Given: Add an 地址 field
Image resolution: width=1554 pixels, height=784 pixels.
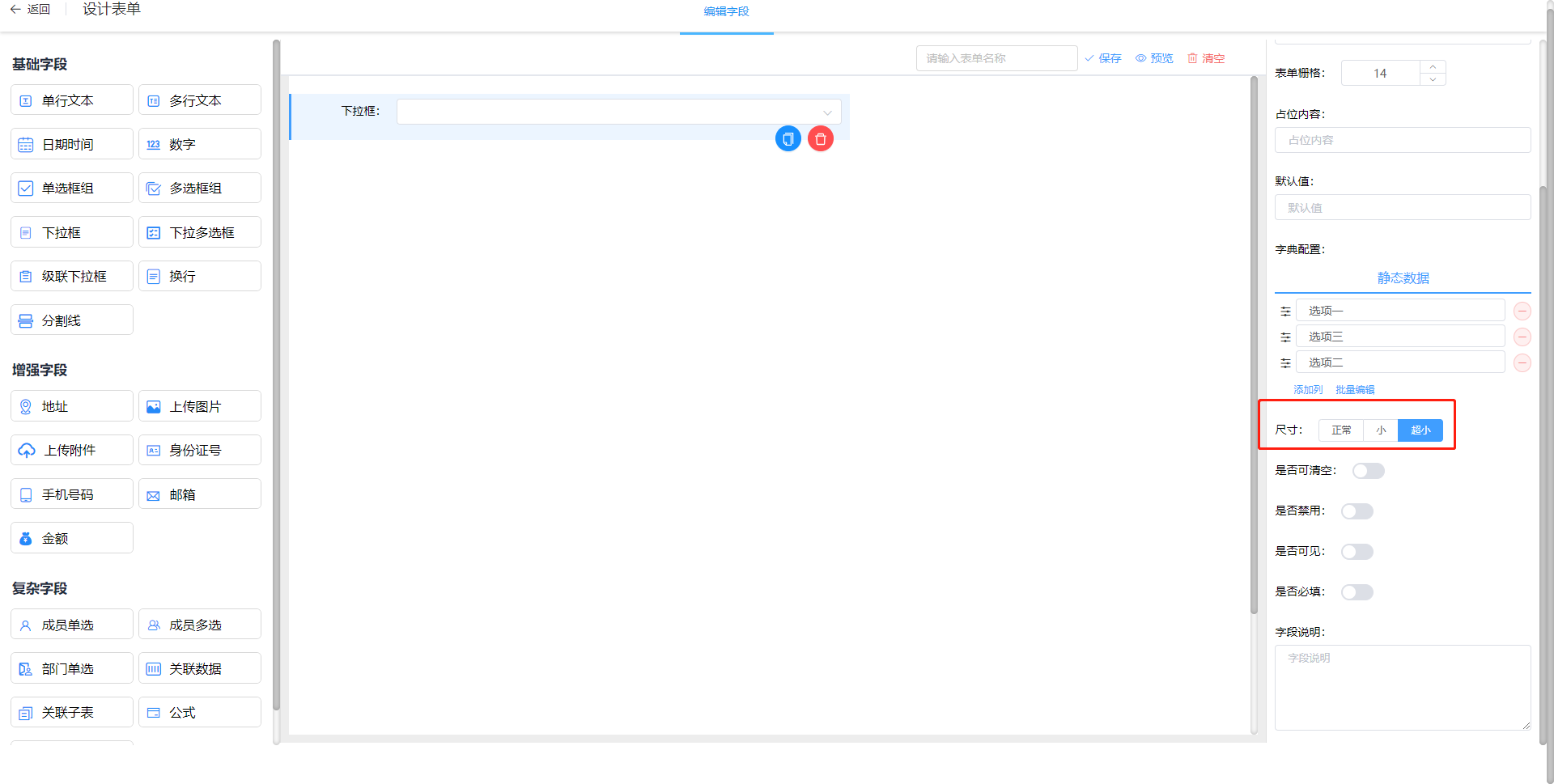Looking at the screenshot, I should 72,406.
